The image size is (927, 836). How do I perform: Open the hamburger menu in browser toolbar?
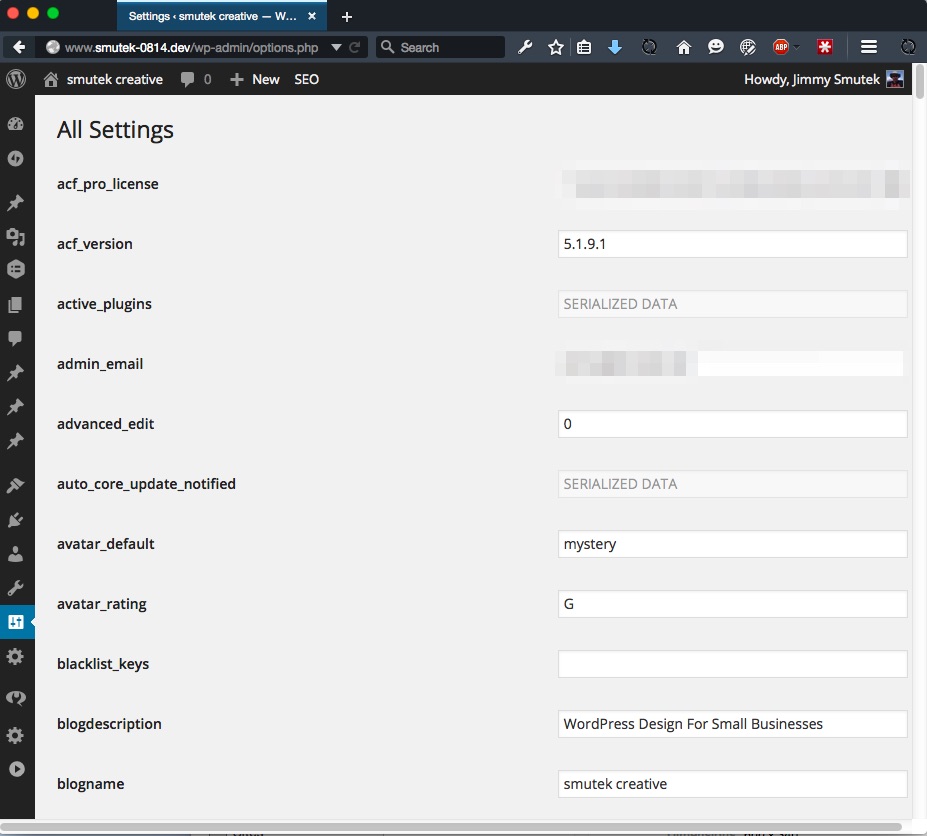[x=868, y=47]
